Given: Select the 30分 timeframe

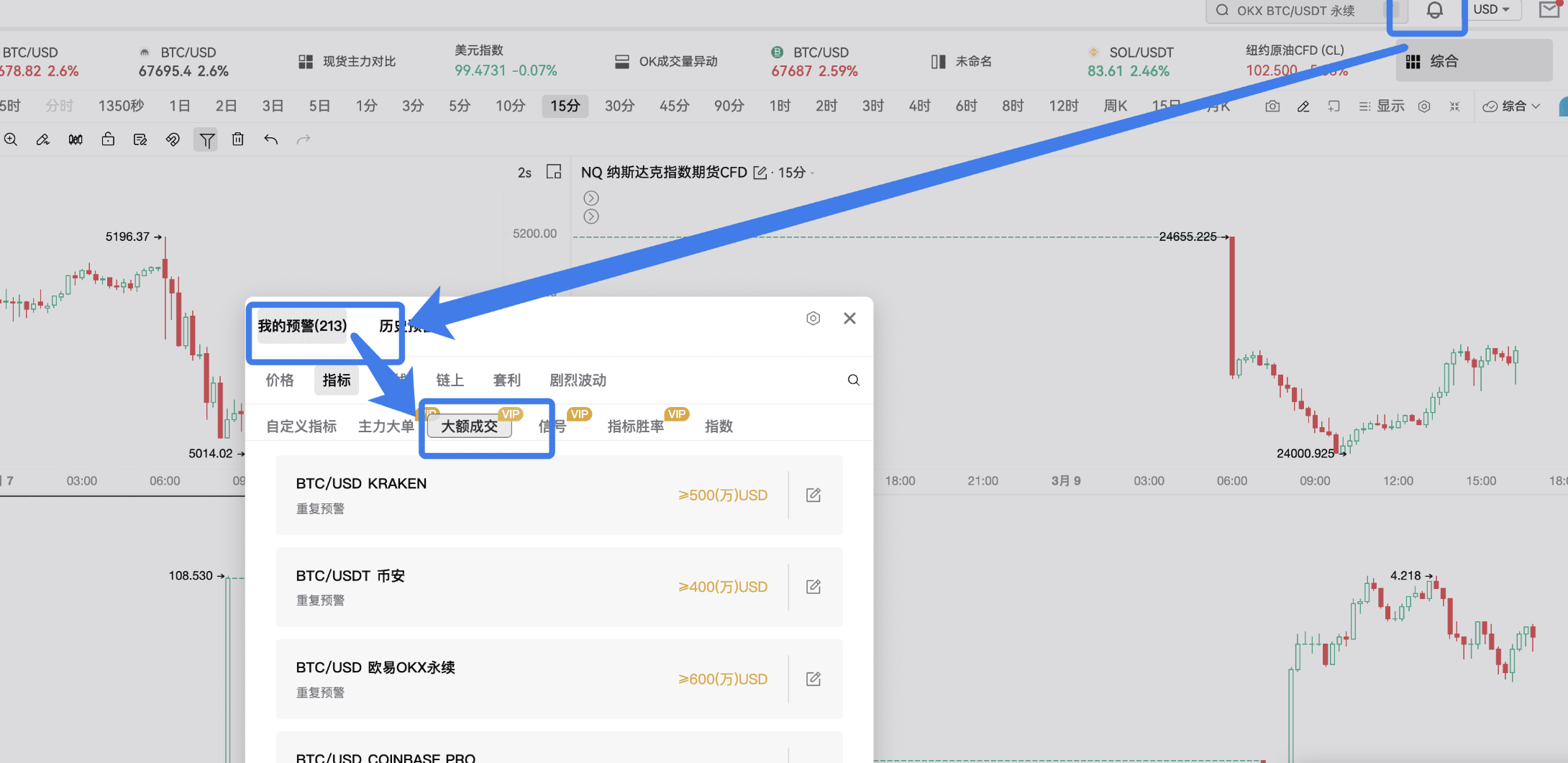Looking at the screenshot, I should pos(619,106).
